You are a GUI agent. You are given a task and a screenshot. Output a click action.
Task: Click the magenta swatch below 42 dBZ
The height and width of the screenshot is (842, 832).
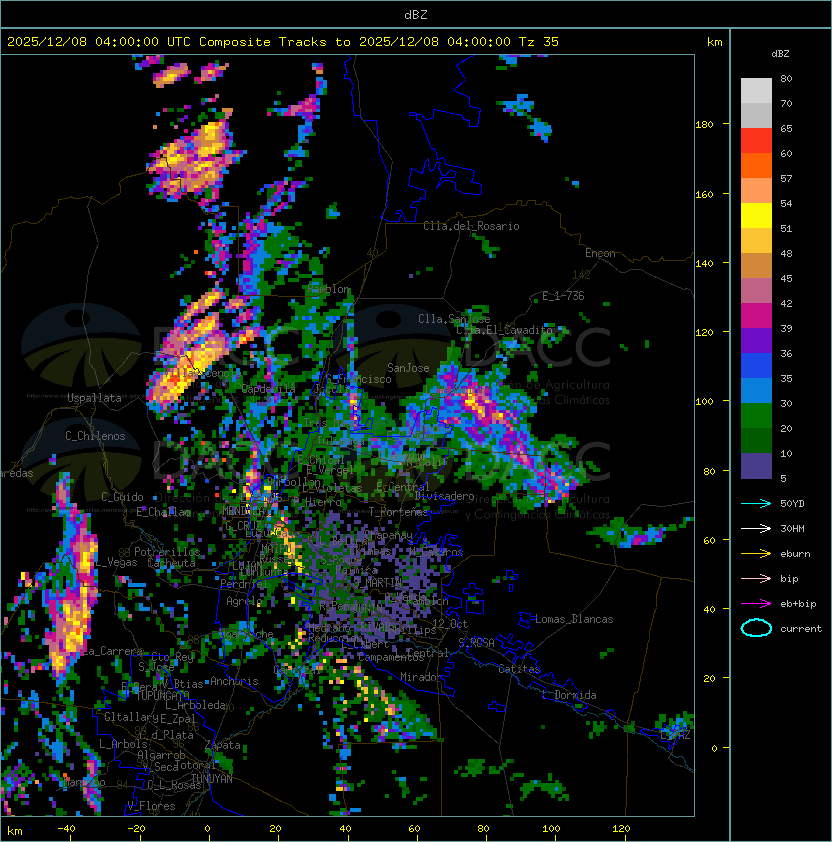pyautogui.click(x=756, y=315)
